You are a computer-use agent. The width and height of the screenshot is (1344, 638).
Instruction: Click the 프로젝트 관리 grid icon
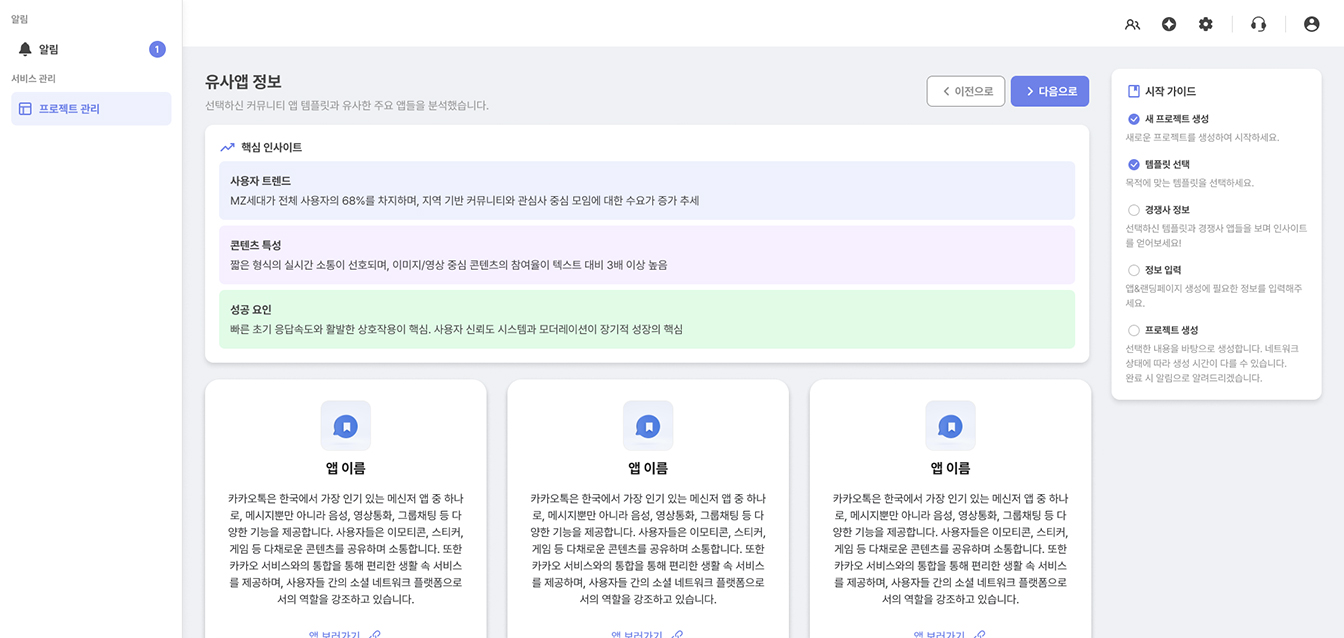[24, 108]
